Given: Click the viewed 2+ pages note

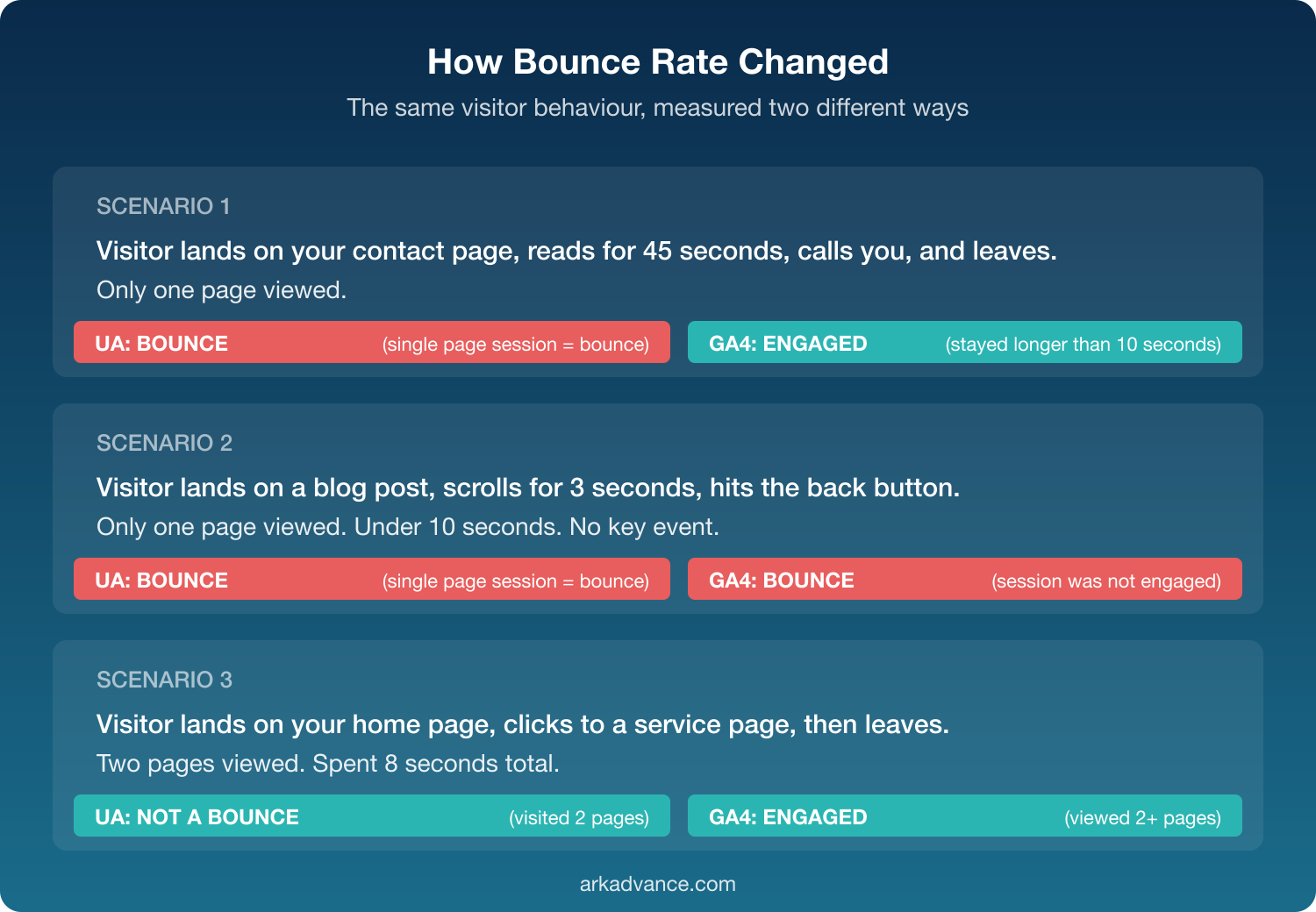Looking at the screenshot, I should [1142, 816].
